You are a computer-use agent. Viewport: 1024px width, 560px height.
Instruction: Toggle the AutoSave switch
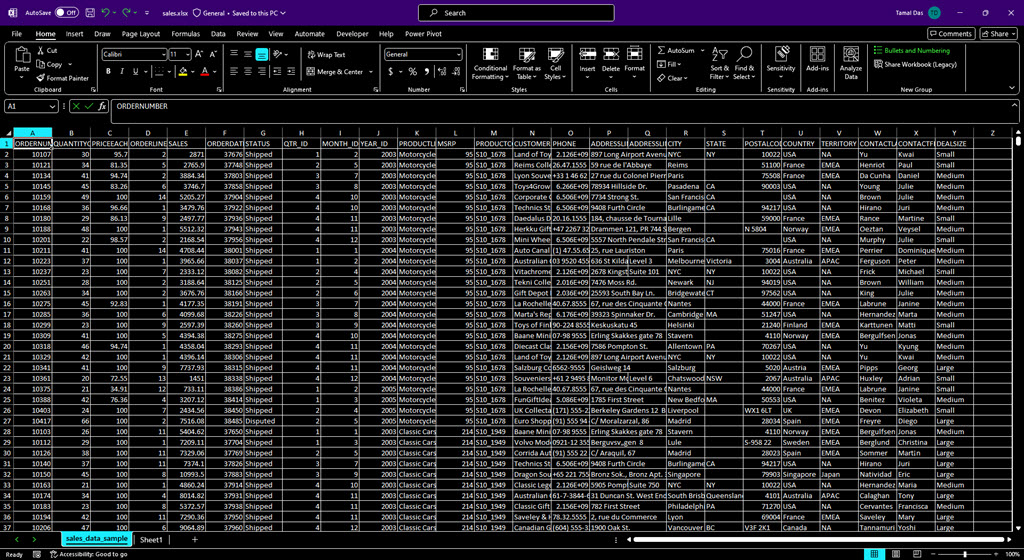point(67,12)
